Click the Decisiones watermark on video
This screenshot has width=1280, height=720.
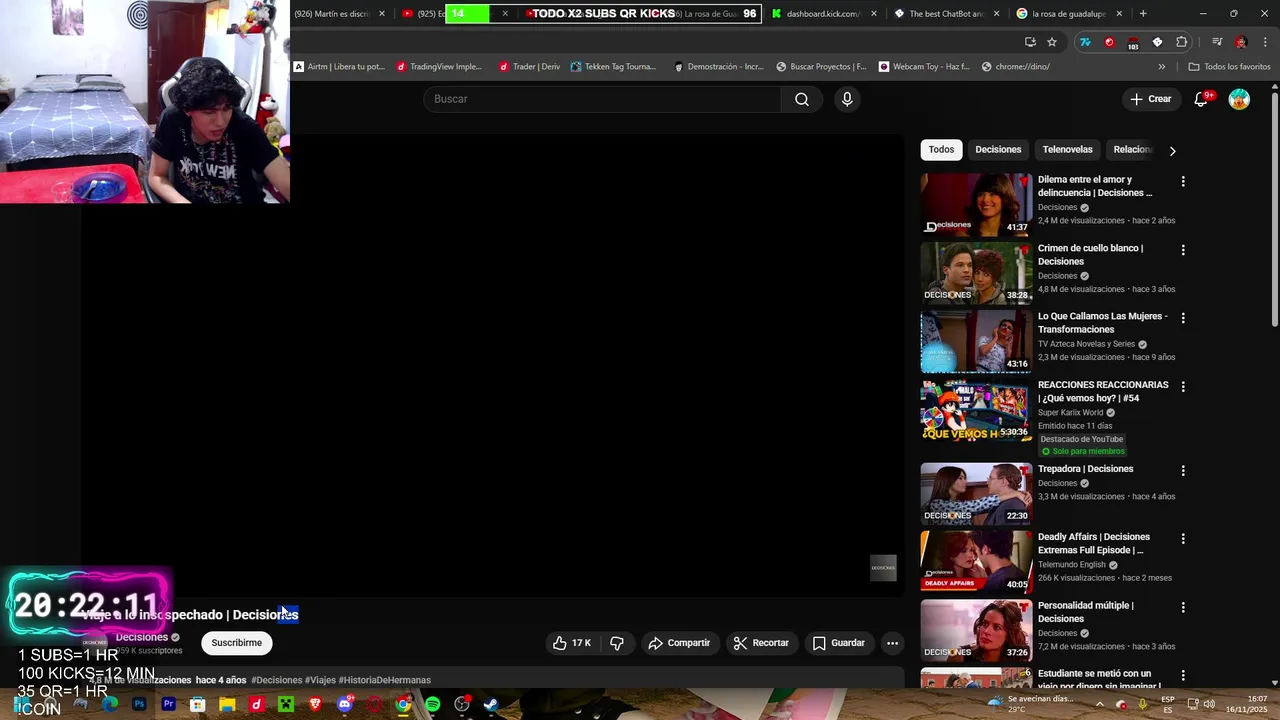pyautogui.click(x=883, y=568)
